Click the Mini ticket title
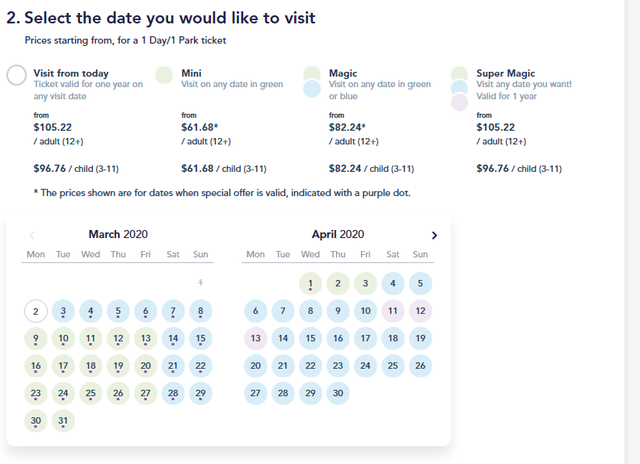640x464 pixels. tap(191, 73)
